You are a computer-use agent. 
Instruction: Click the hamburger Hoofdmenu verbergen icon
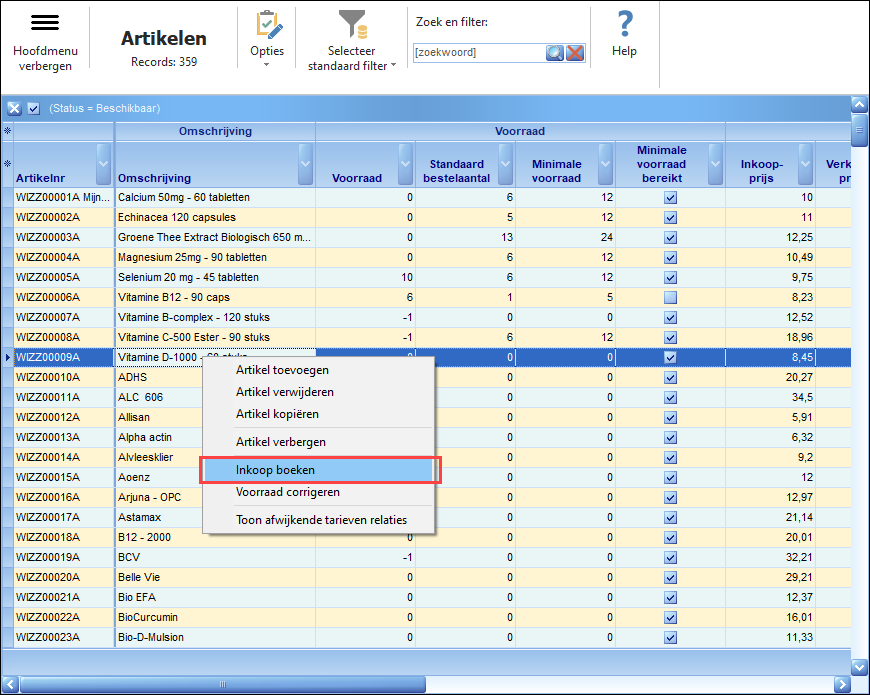pyautogui.click(x=45, y=23)
